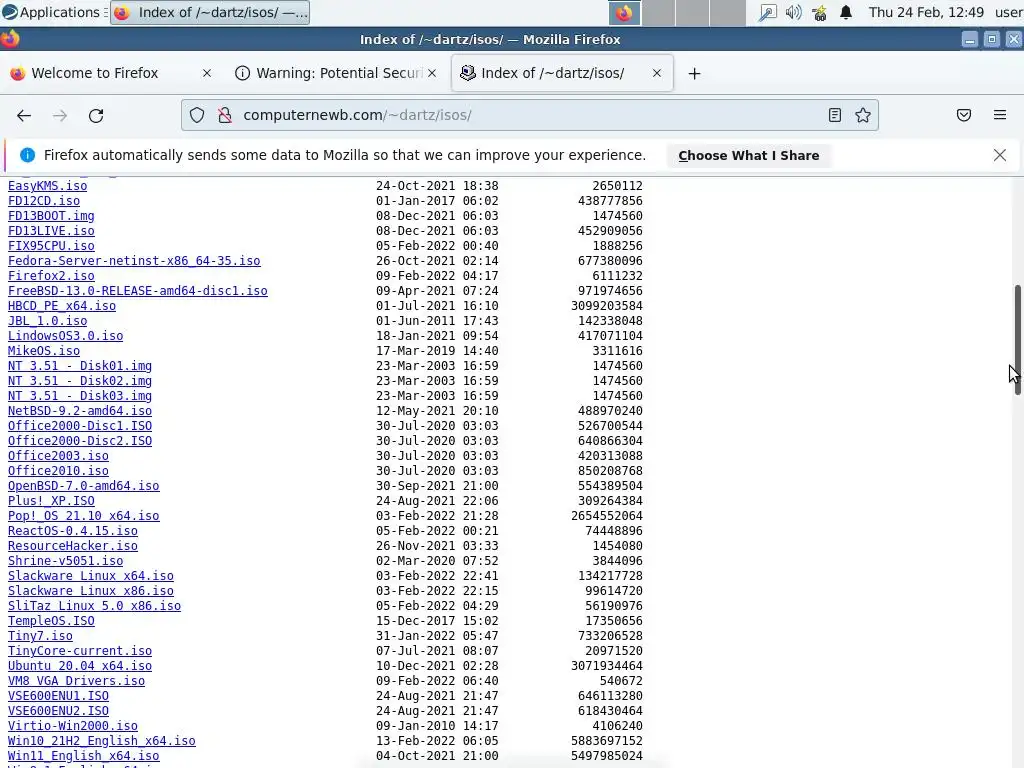Download NT 3.51 - Disk03.img

80,396
